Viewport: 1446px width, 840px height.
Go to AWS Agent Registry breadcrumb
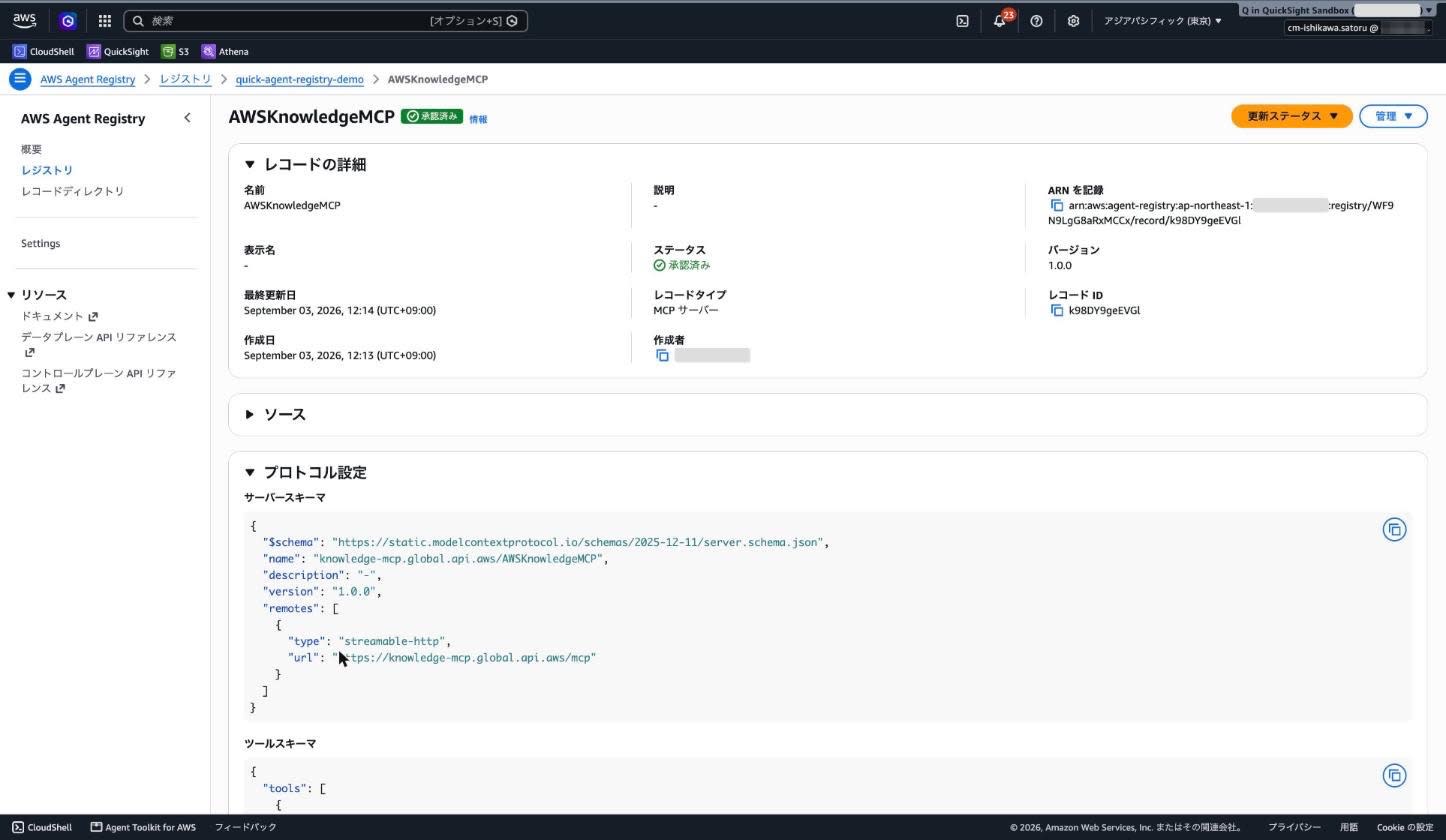88,79
